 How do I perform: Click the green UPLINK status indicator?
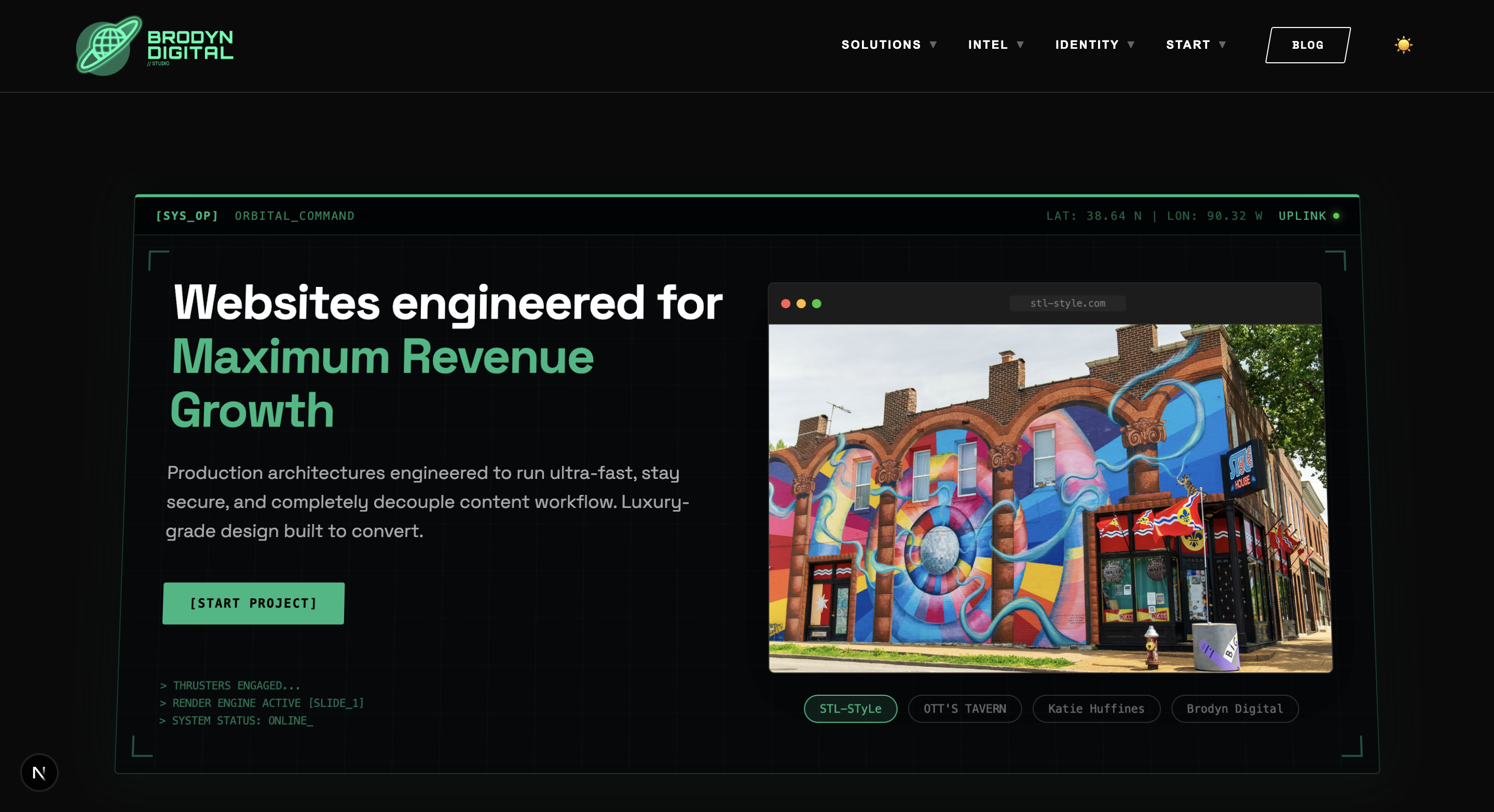pos(1336,216)
